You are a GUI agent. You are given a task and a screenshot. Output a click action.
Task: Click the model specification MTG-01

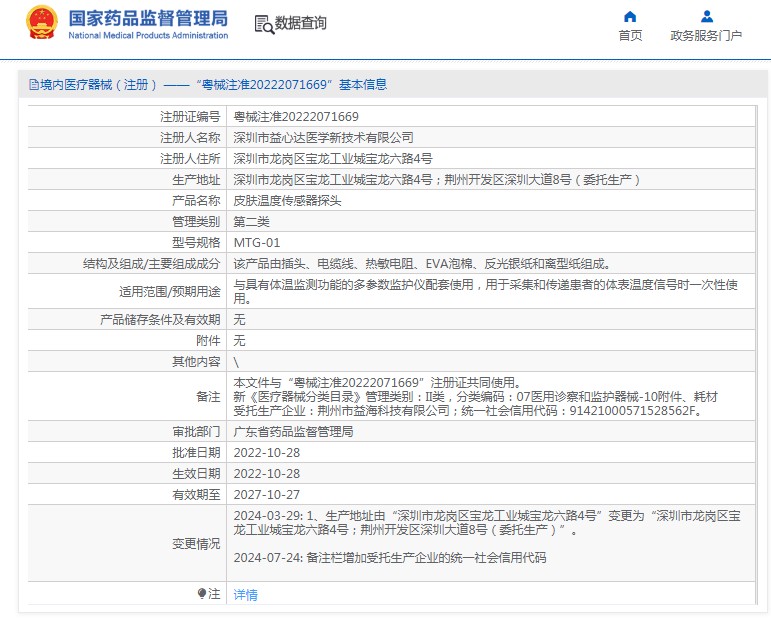tap(257, 242)
